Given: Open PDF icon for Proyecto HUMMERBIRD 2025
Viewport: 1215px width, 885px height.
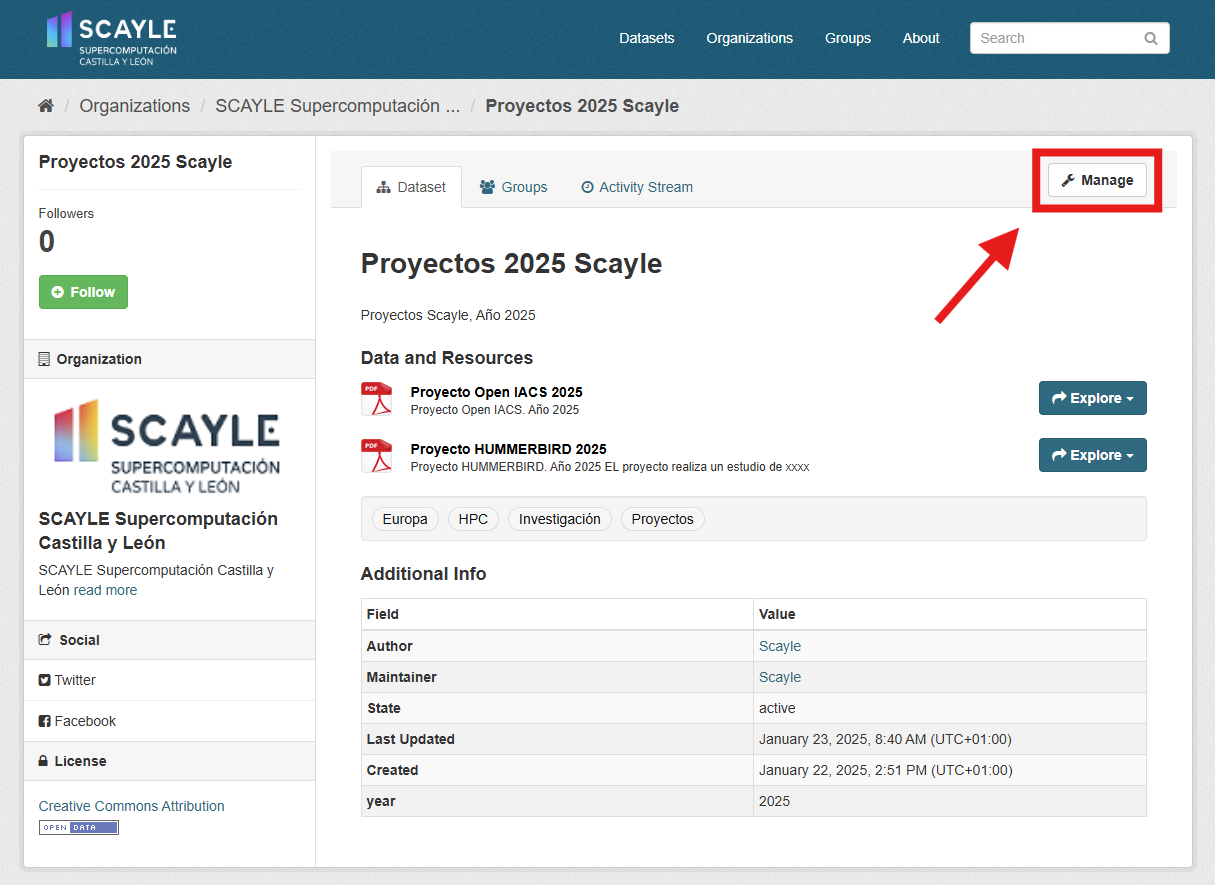Looking at the screenshot, I should 377,455.
